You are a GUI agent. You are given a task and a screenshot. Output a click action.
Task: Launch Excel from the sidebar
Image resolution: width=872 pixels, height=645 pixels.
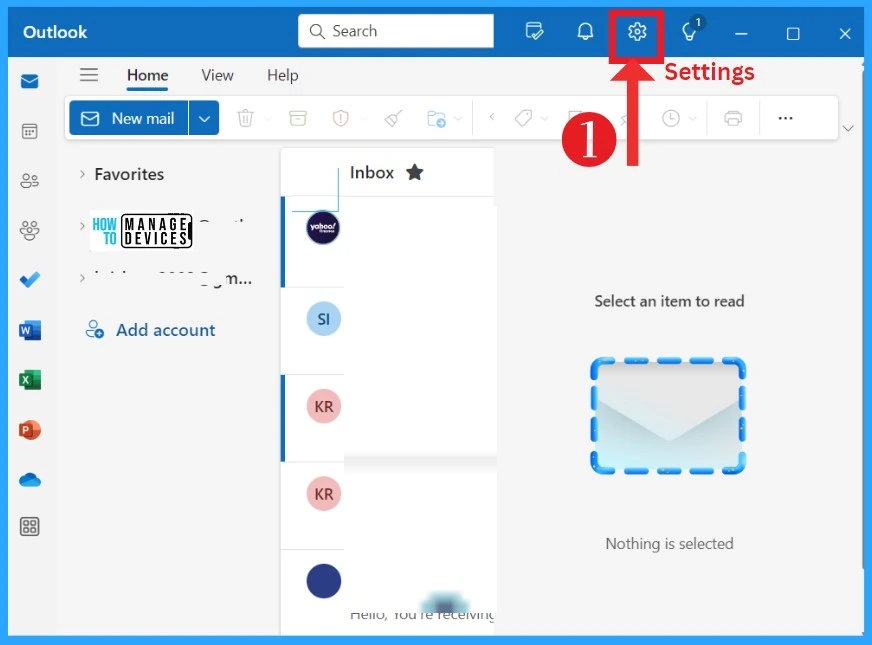(x=29, y=380)
